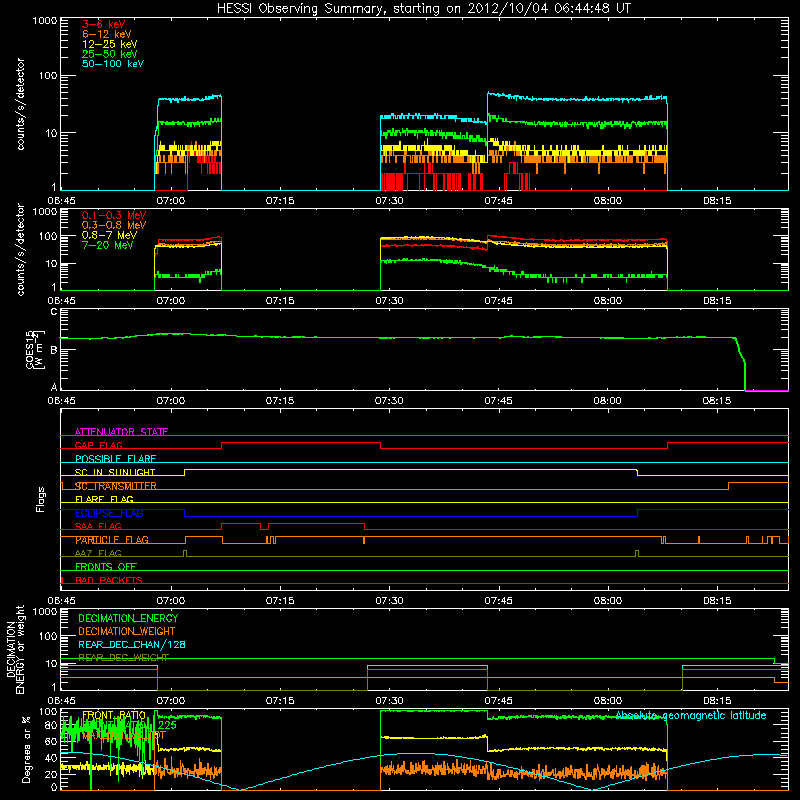
Task: Select the REAR_DEC_CHAN/128 legend label
Action: [x=132, y=644]
